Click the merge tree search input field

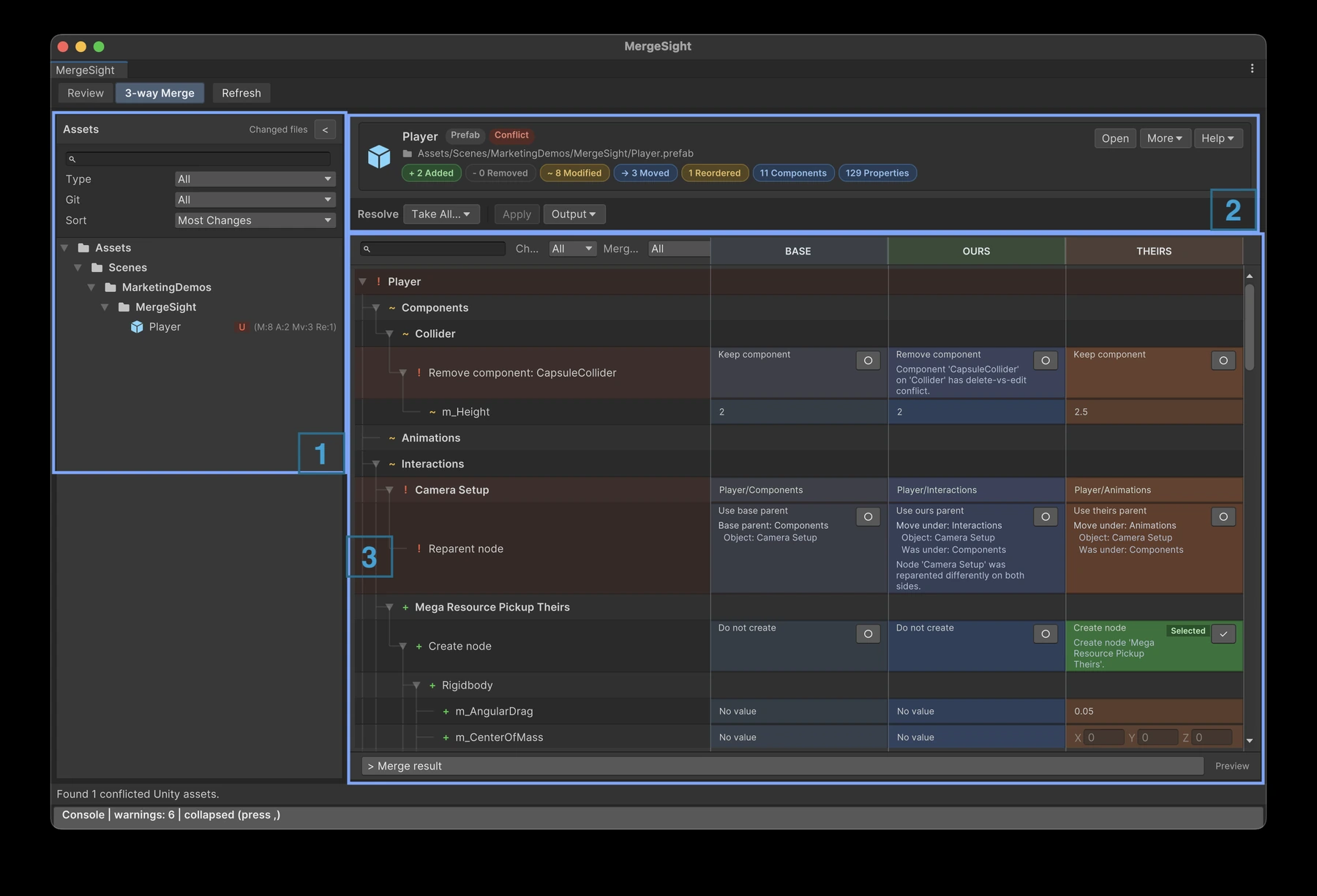pos(432,249)
